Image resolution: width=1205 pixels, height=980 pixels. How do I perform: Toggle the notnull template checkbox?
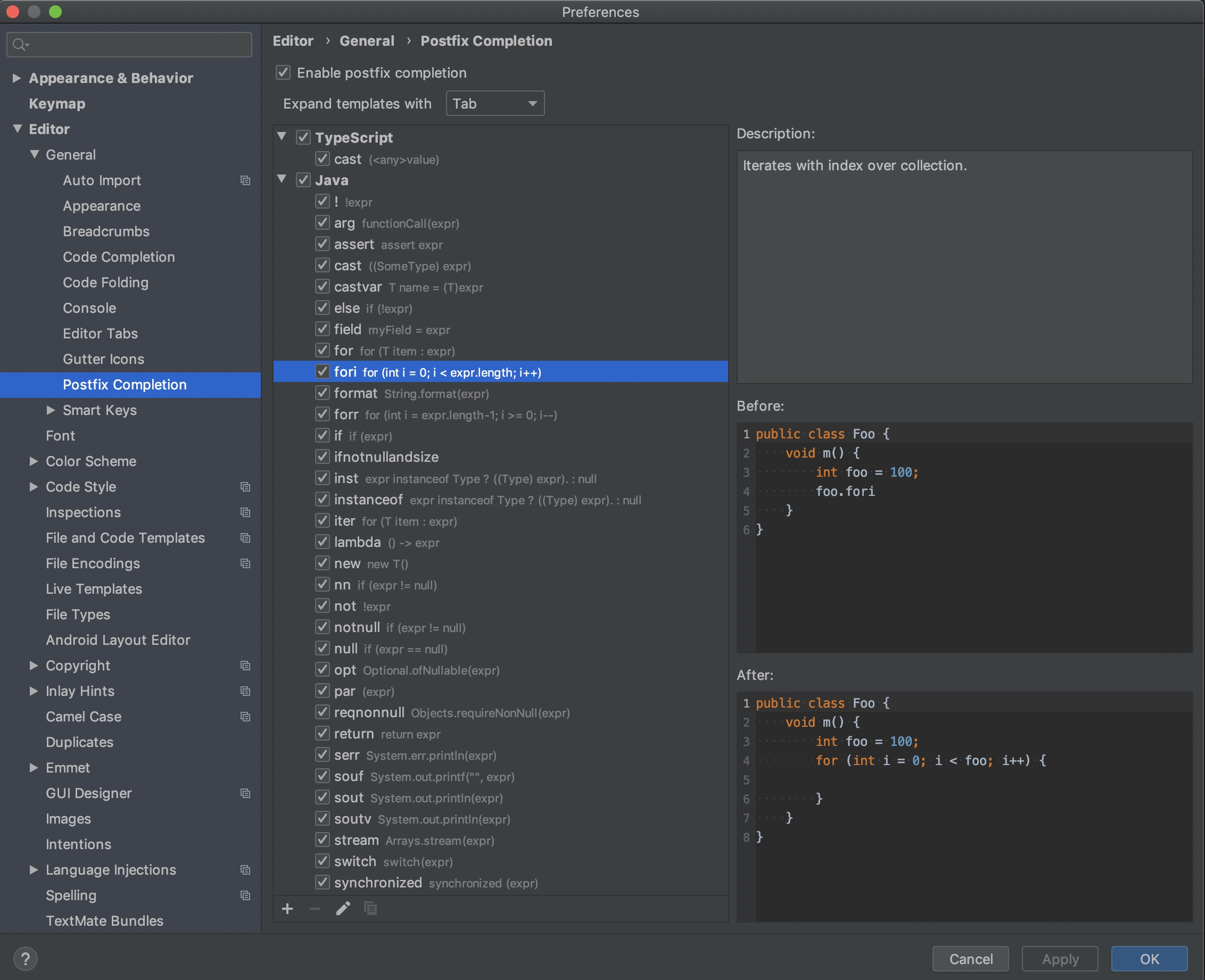click(x=323, y=627)
